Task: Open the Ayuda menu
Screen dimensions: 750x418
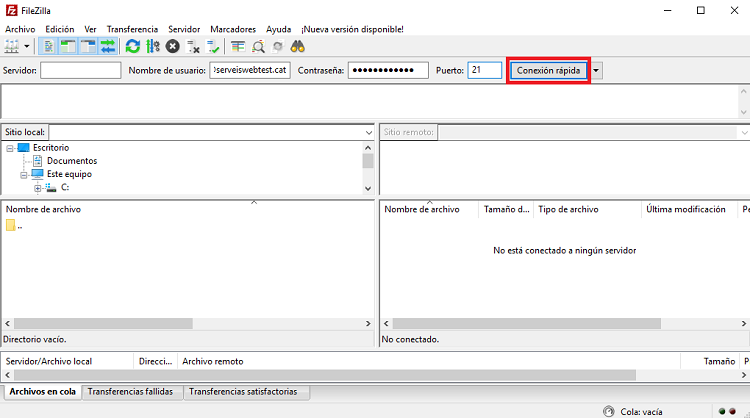Action: 278,29
